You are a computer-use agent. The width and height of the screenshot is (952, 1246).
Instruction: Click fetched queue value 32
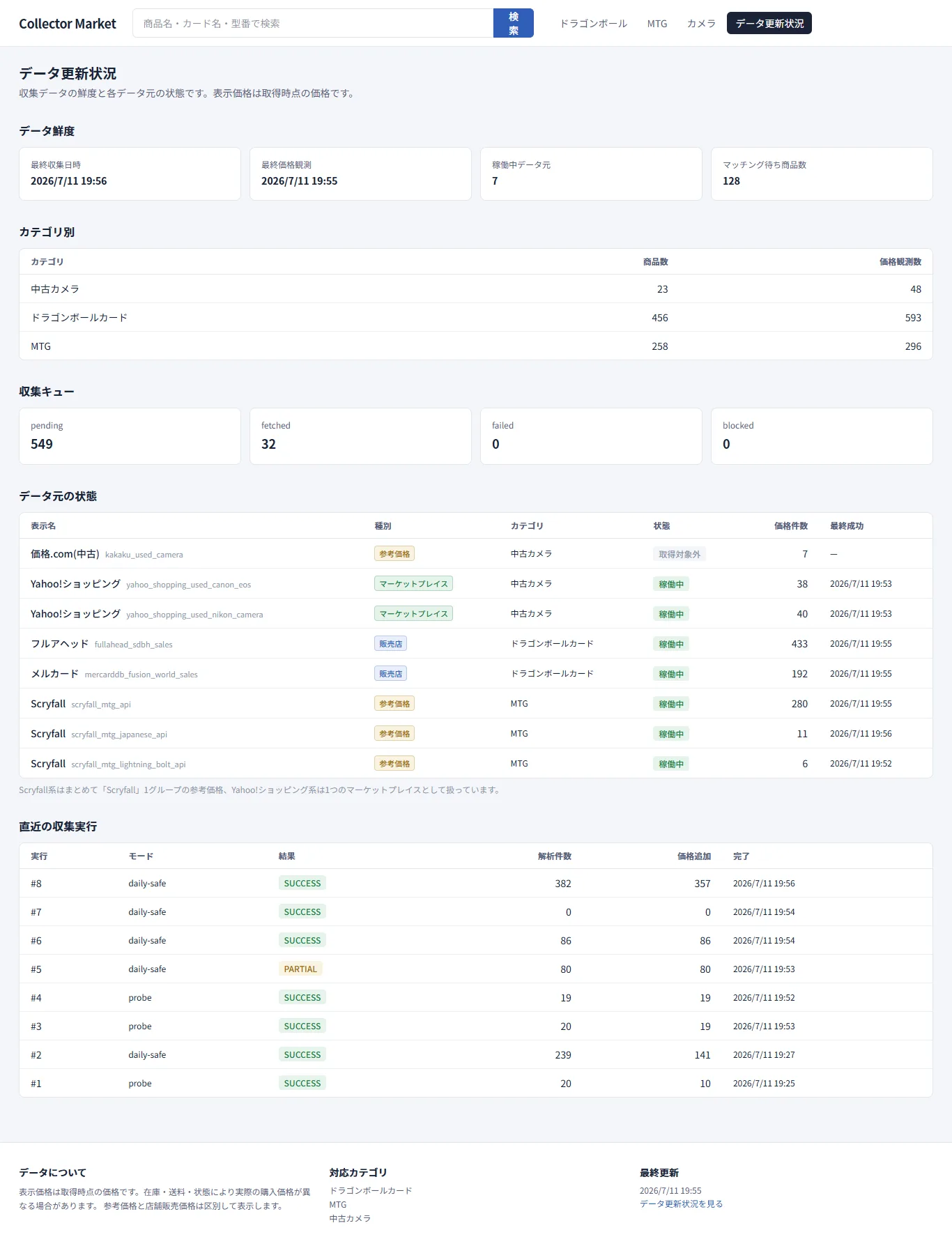coord(268,444)
